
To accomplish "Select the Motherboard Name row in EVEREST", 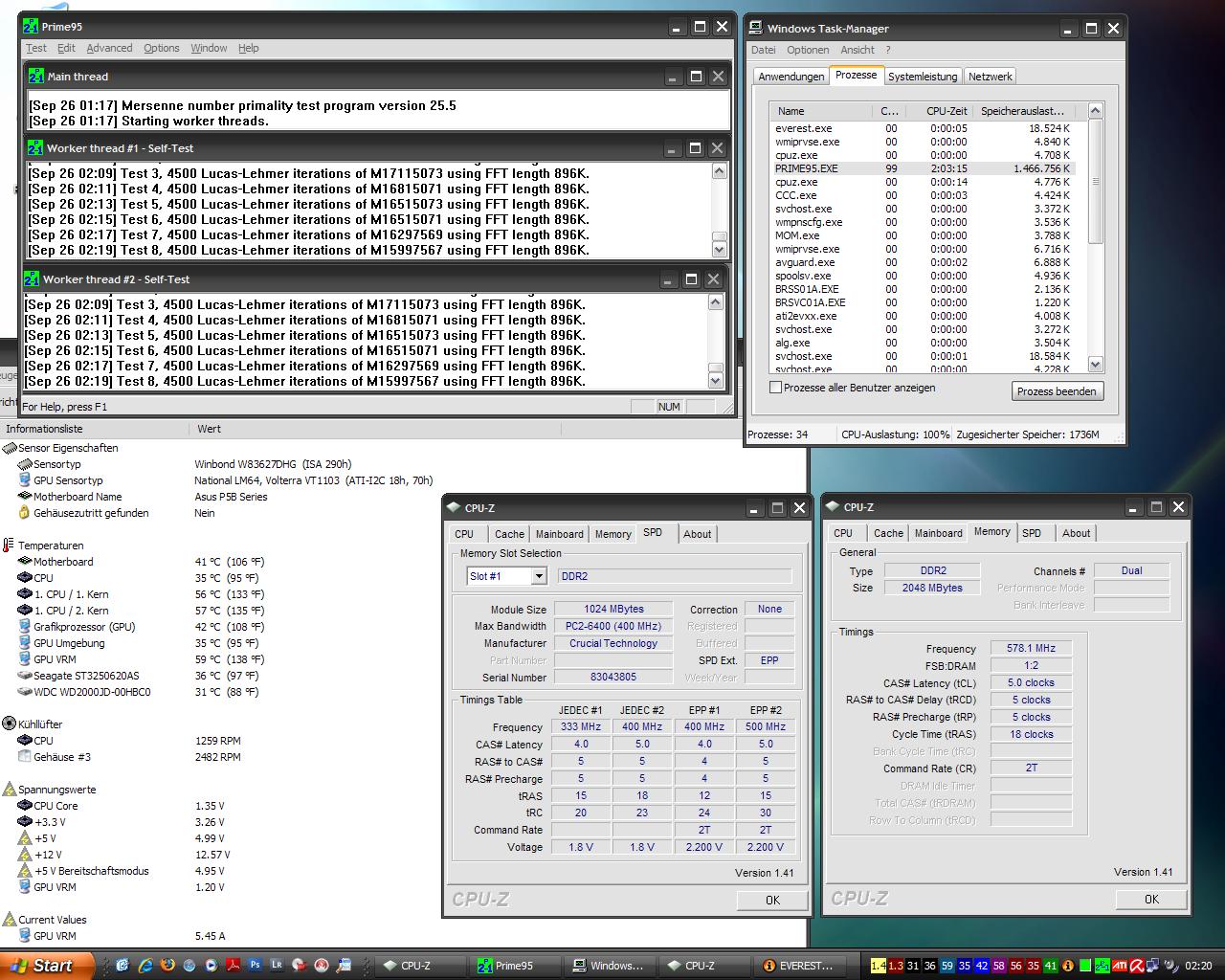I will (144, 497).
